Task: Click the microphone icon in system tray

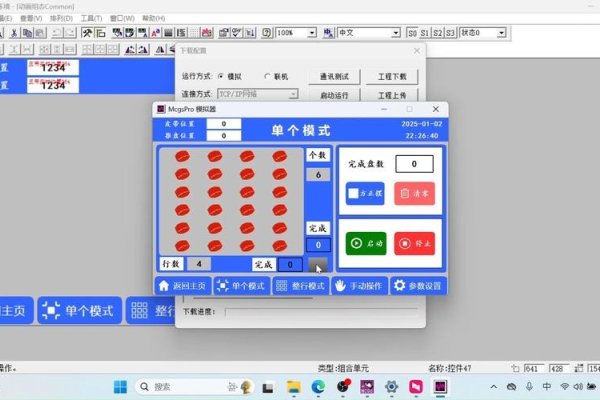Action: pos(529,387)
